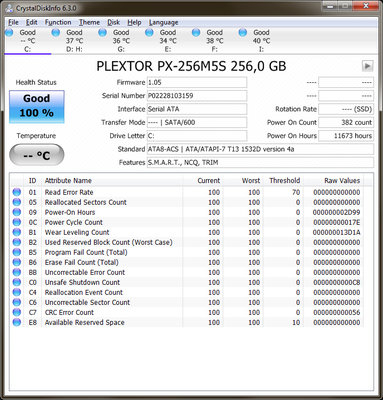The image size is (383, 400).
Task: Click raw value 000000002D99
Action: pyautogui.click(x=336, y=212)
